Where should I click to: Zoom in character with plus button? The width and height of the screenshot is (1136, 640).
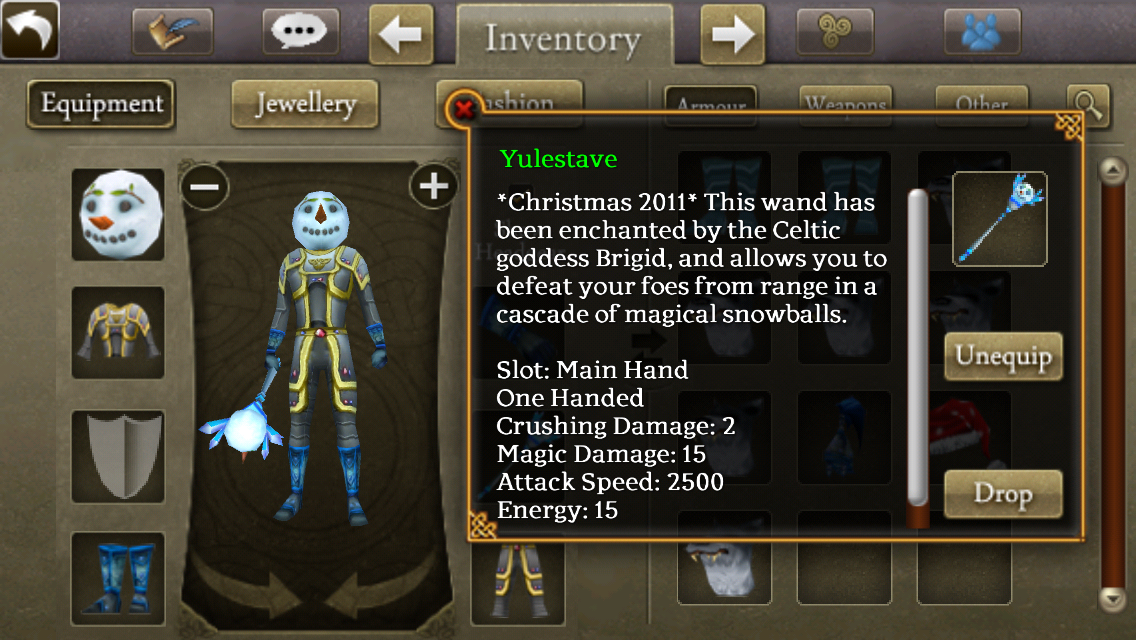coord(433,187)
